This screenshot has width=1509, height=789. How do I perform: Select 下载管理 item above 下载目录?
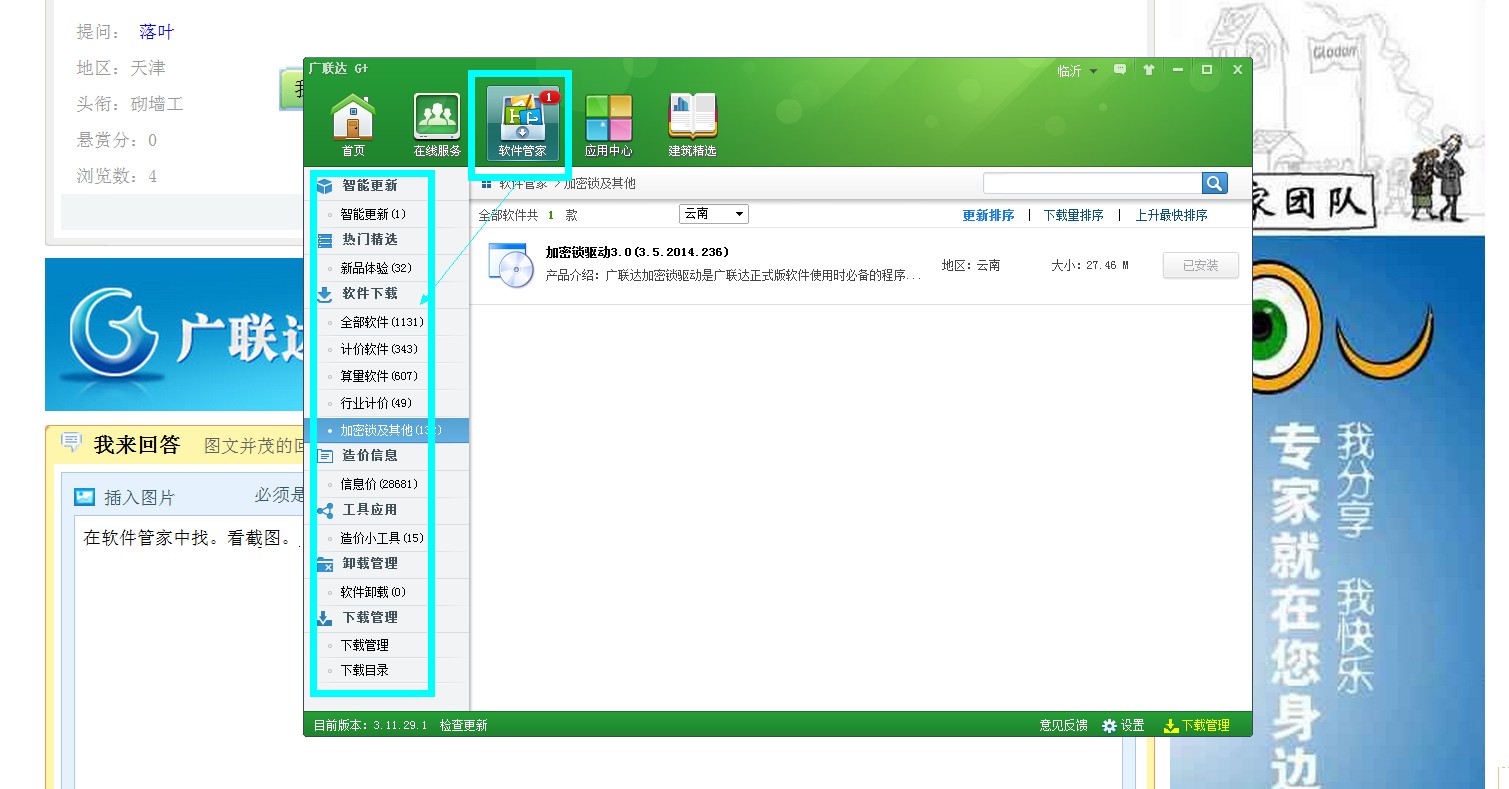(365, 645)
